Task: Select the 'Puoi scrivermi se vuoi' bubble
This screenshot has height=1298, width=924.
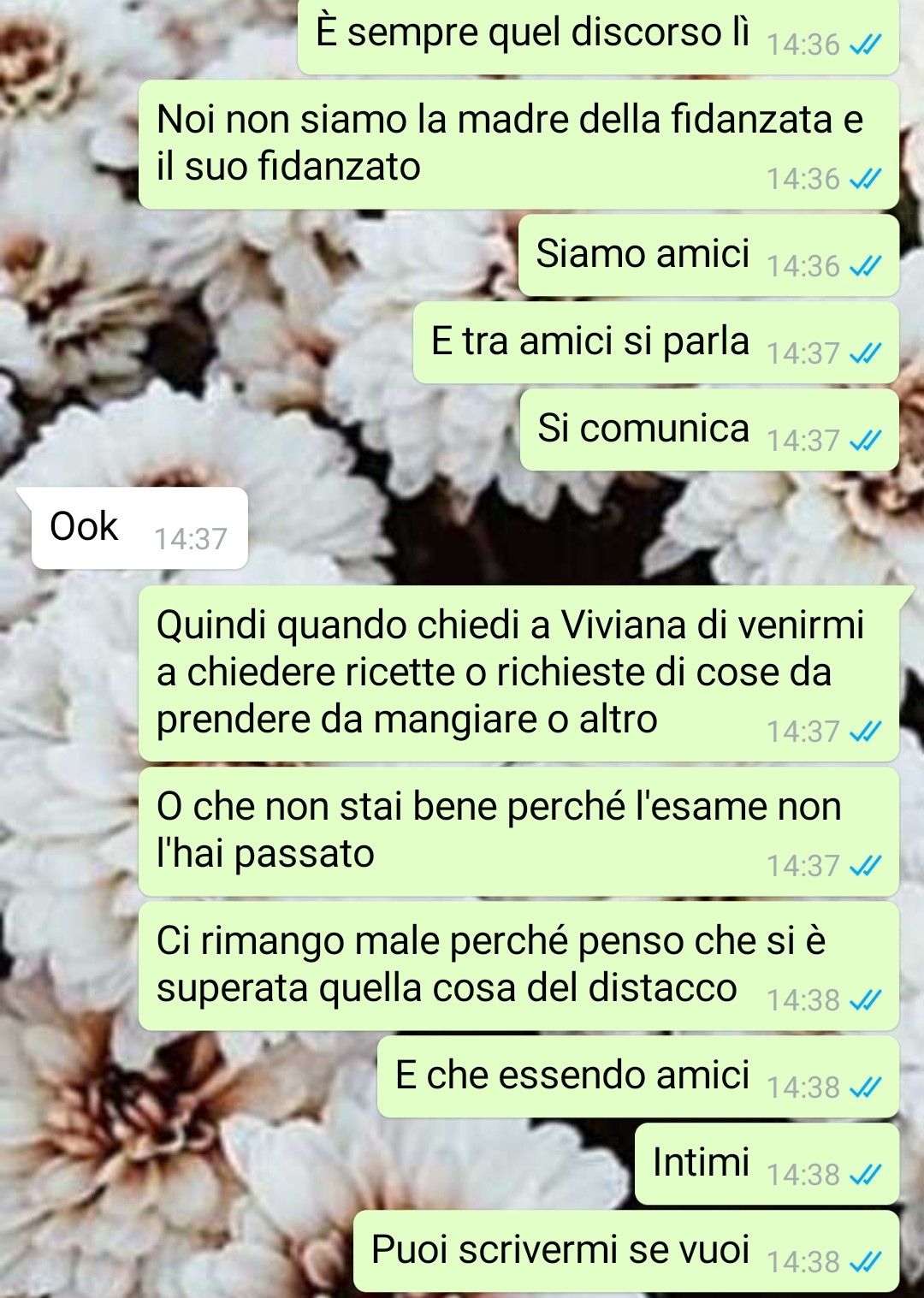Action: [x=626, y=1251]
